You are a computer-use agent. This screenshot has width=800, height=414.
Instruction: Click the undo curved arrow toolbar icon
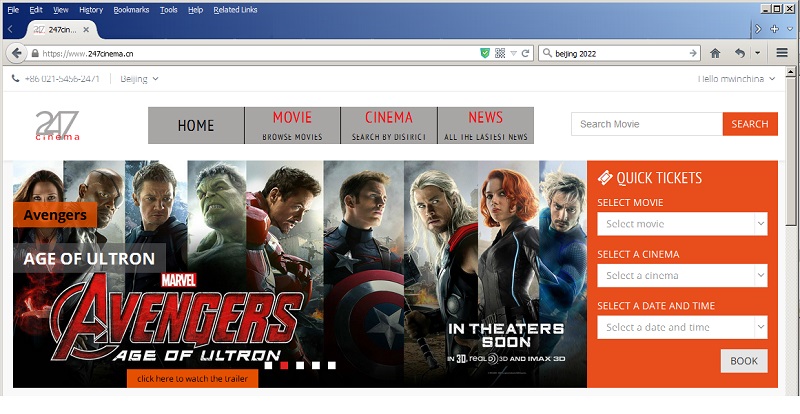pyautogui.click(x=740, y=53)
